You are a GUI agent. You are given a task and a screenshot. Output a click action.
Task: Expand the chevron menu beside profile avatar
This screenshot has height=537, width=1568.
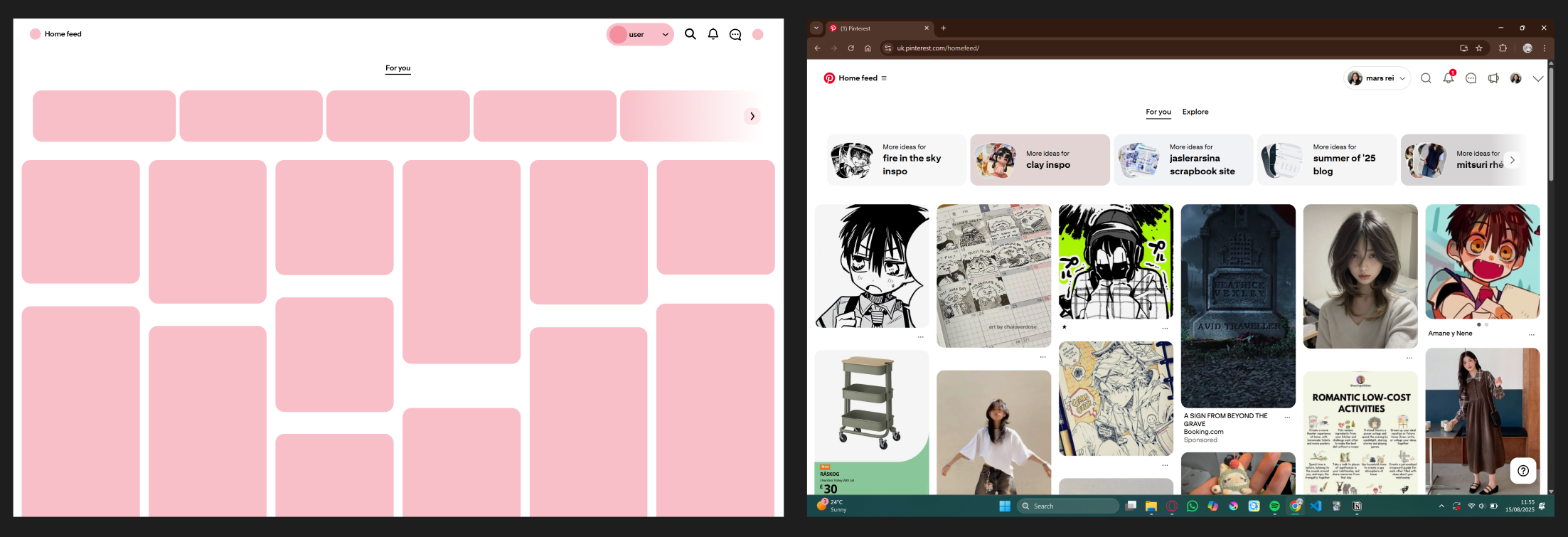[1537, 78]
